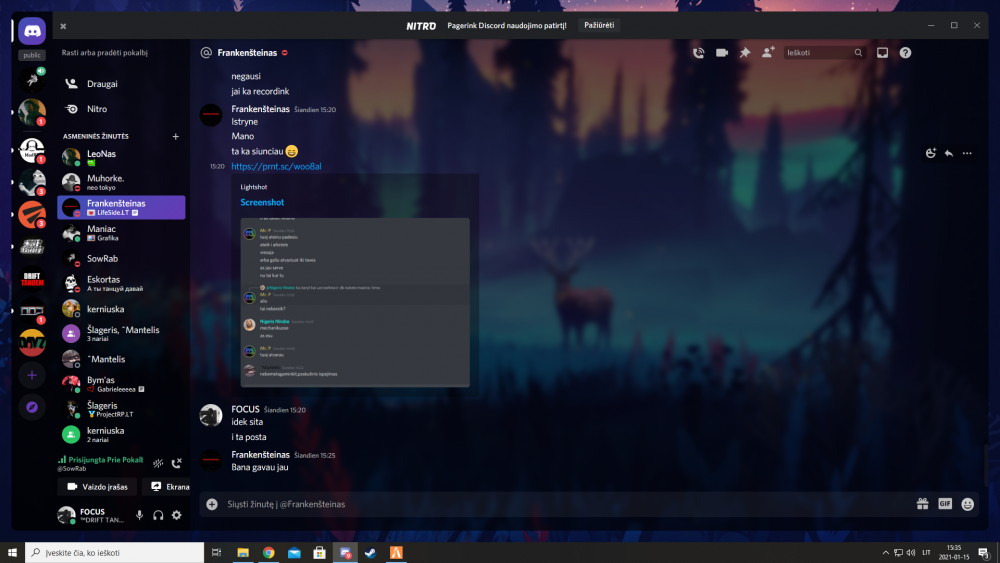The width and height of the screenshot is (1000, 563).
Task: Add friends to DM with the person-plus icon
Action: click(x=768, y=53)
